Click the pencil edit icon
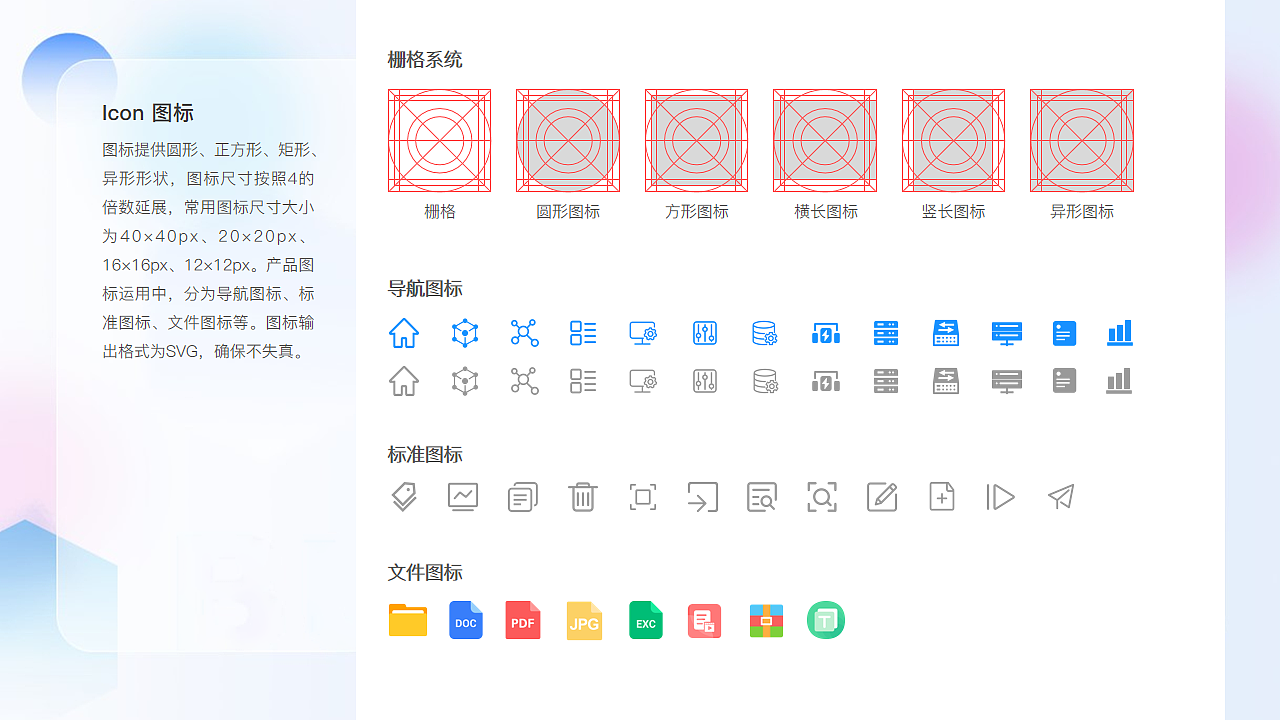Screen dimensions: 1280x720 pos(882,497)
